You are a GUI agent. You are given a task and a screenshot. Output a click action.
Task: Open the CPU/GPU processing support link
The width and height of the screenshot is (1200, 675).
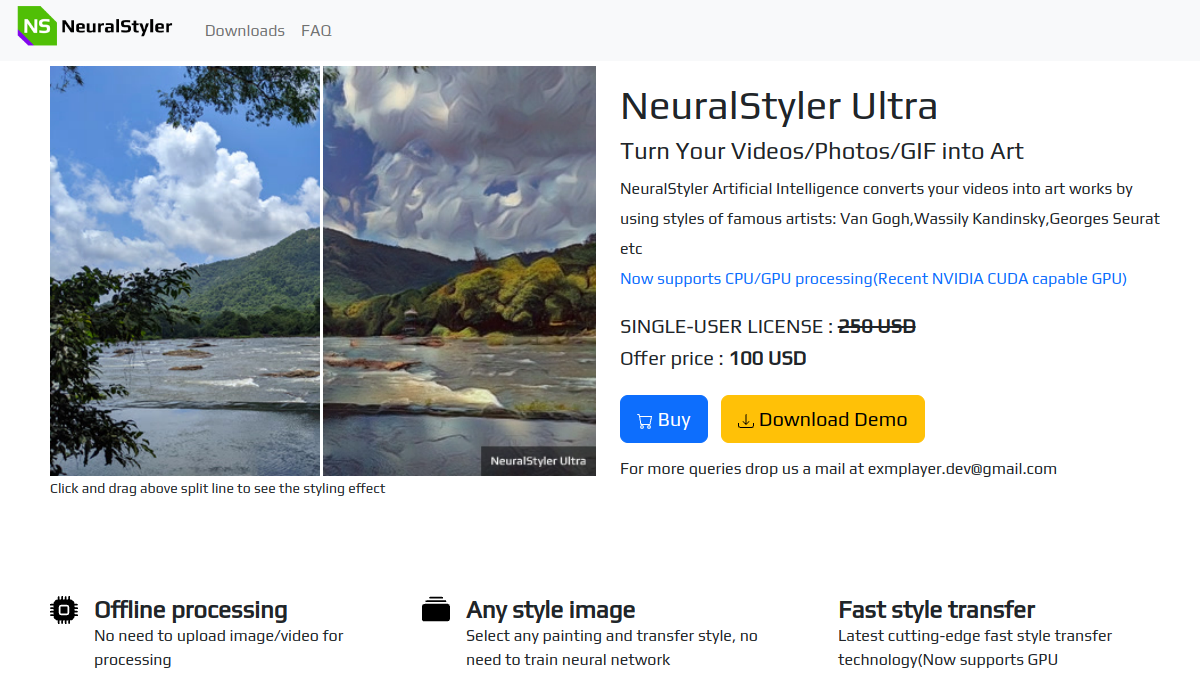[873, 279]
